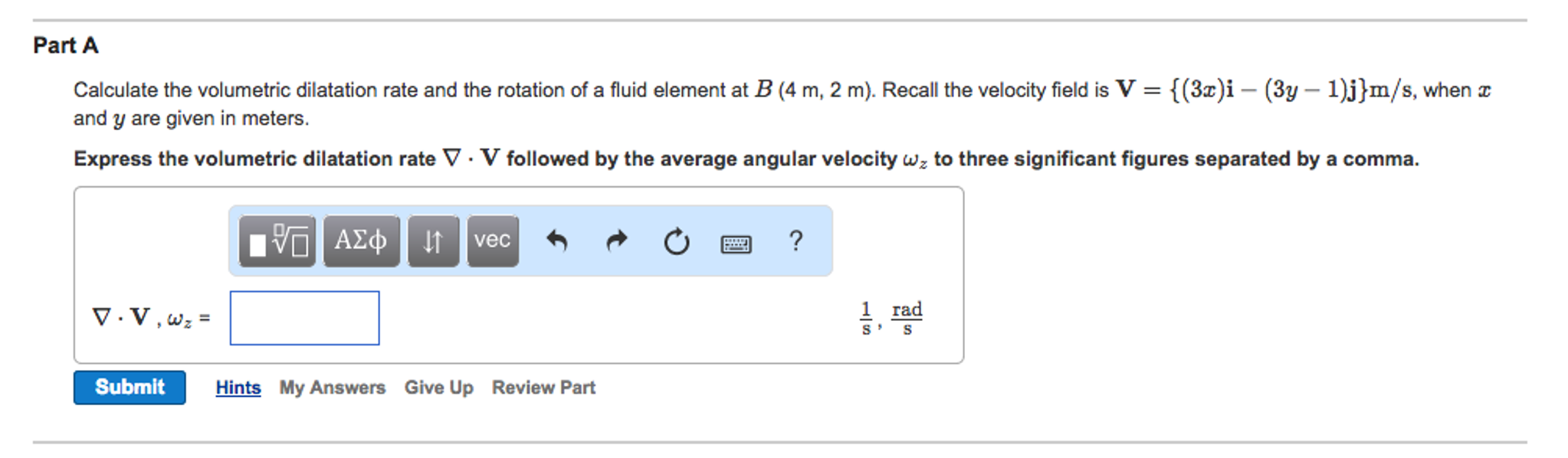Click inside the answer input box
The width and height of the screenshot is (1568, 458).
tap(304, 317)
